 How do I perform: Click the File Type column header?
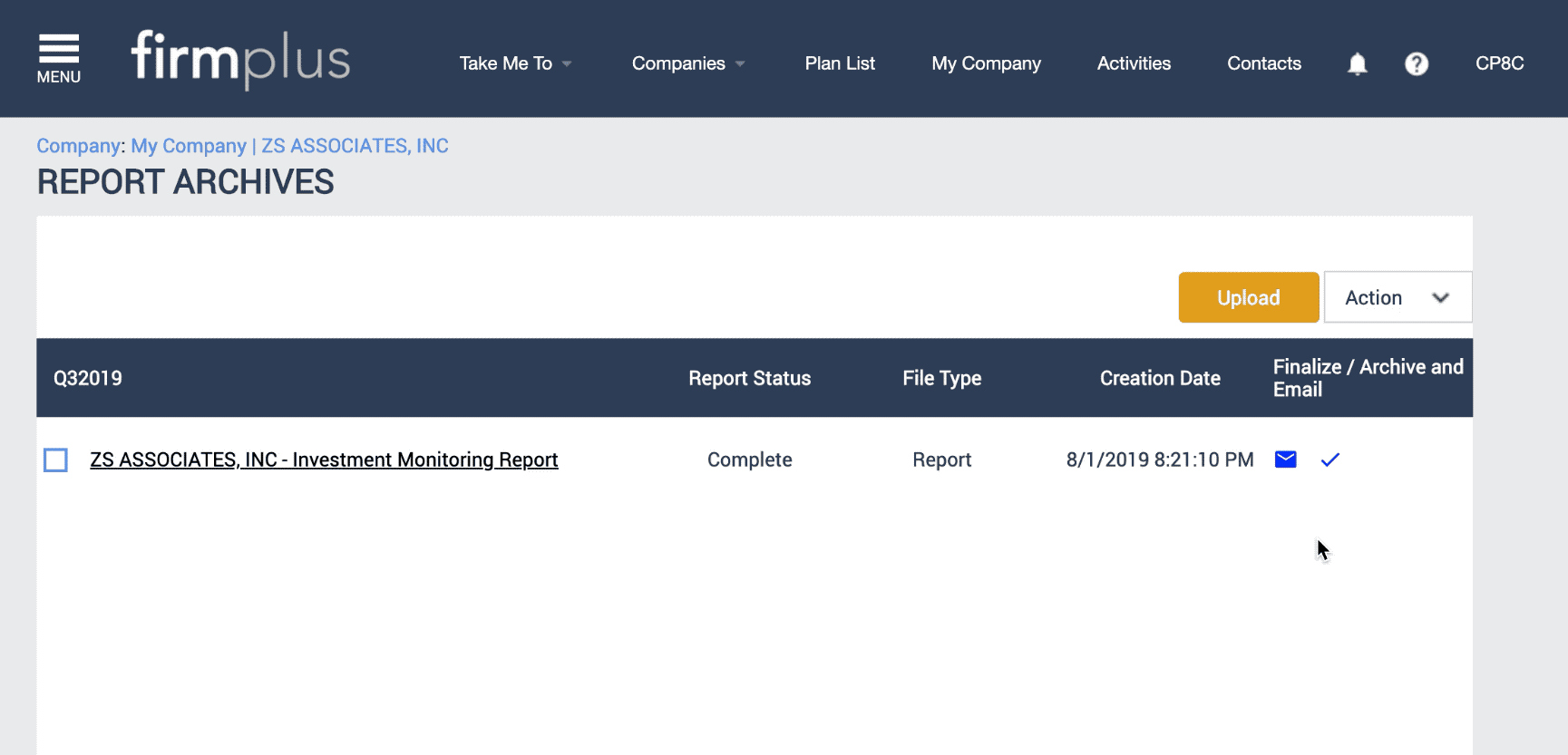point(941,378)
